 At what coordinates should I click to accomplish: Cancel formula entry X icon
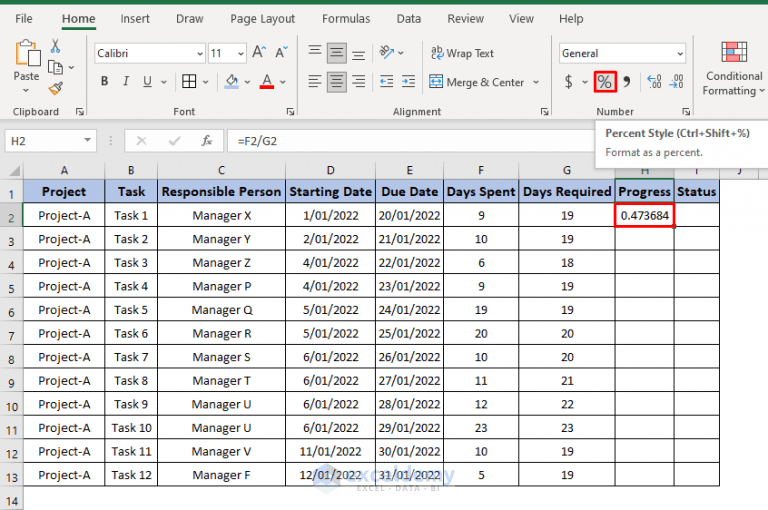pyautogui.click(x=142, y=141)
